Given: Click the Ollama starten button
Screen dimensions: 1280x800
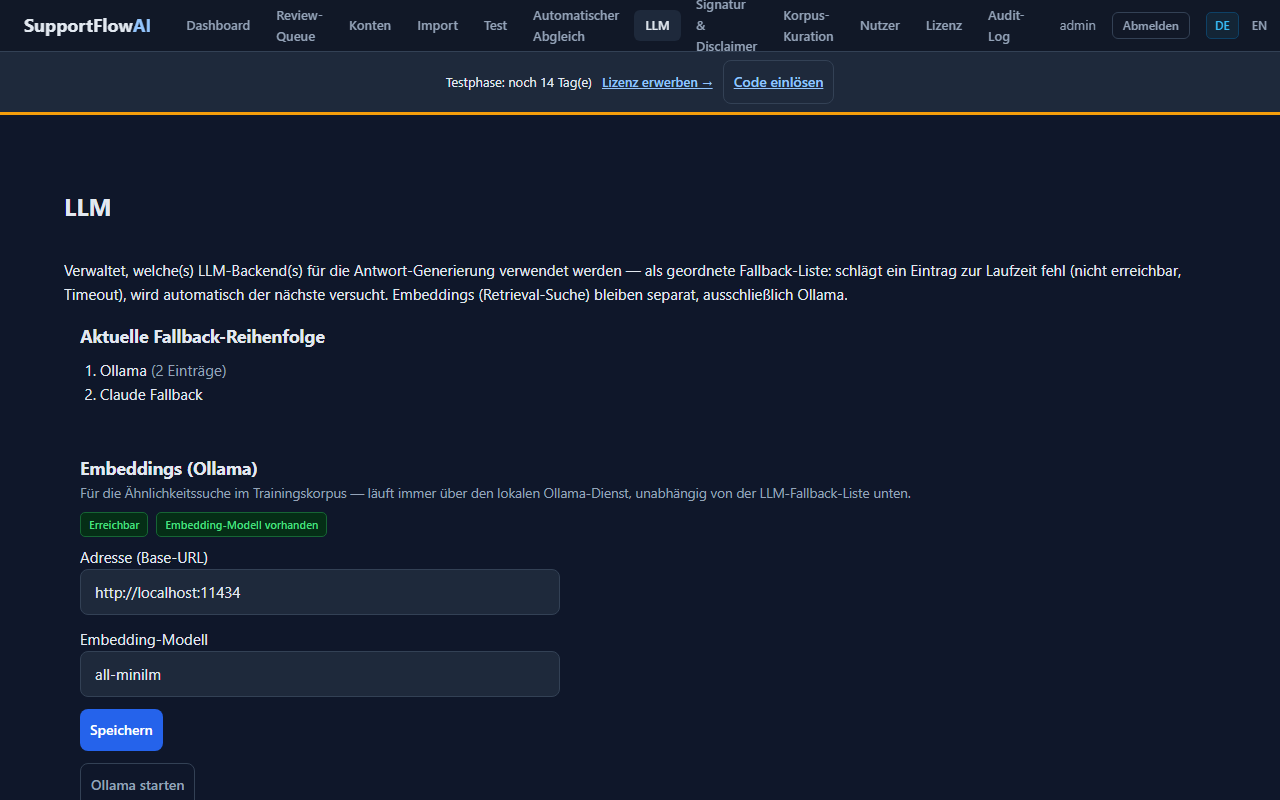Looking at the screenshot, I should [137, 784].
